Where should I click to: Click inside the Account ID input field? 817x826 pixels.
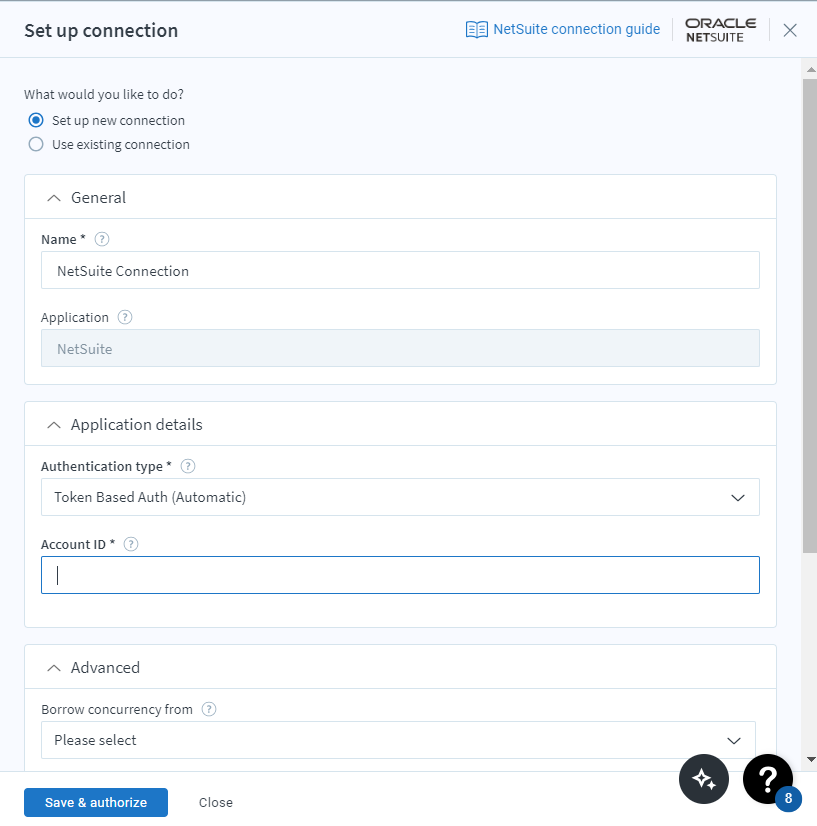(x=400, y=575)
